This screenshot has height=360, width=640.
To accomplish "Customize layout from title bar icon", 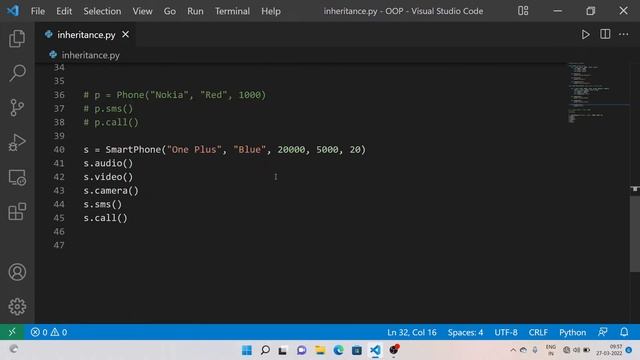I will [523, 11].
